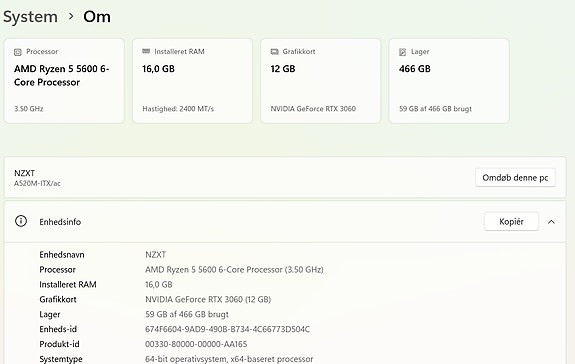Image resolution: width=575 pixels, height=364 pixels.
Task: Click the Enheds-id label
Action: pos(58,329)
